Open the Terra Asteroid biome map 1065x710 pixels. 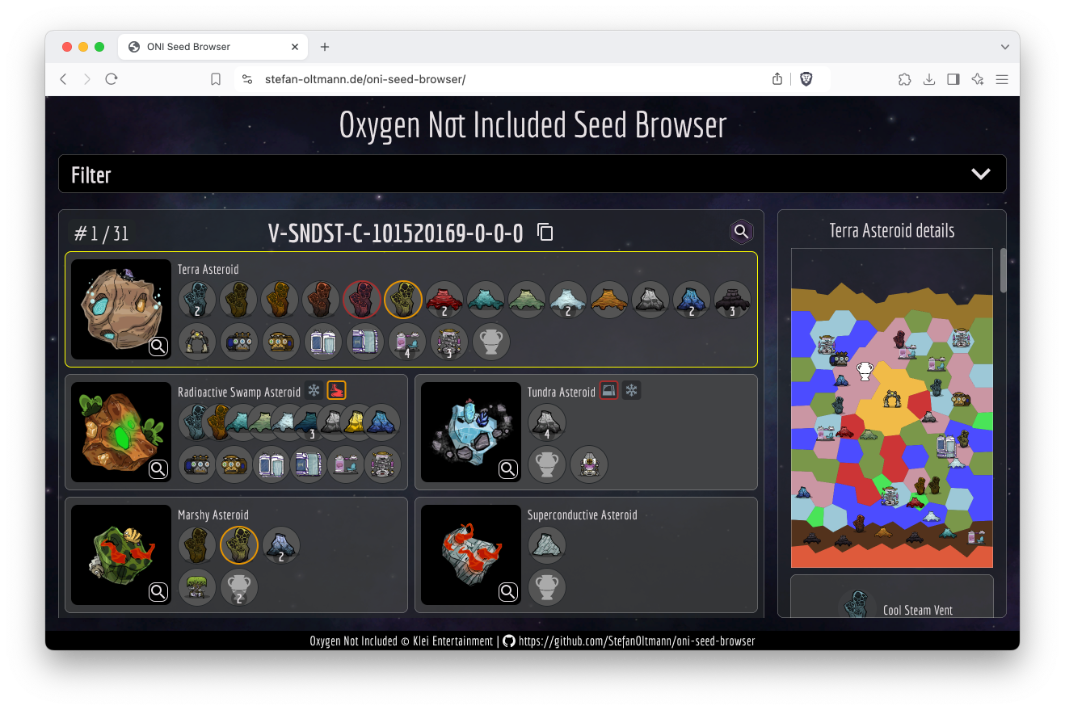pos(891,408)
